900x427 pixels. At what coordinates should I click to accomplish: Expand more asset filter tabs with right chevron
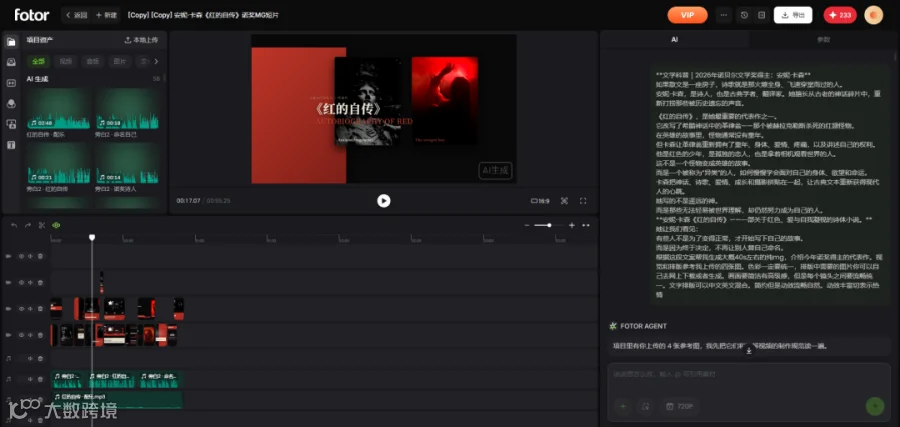156,61
